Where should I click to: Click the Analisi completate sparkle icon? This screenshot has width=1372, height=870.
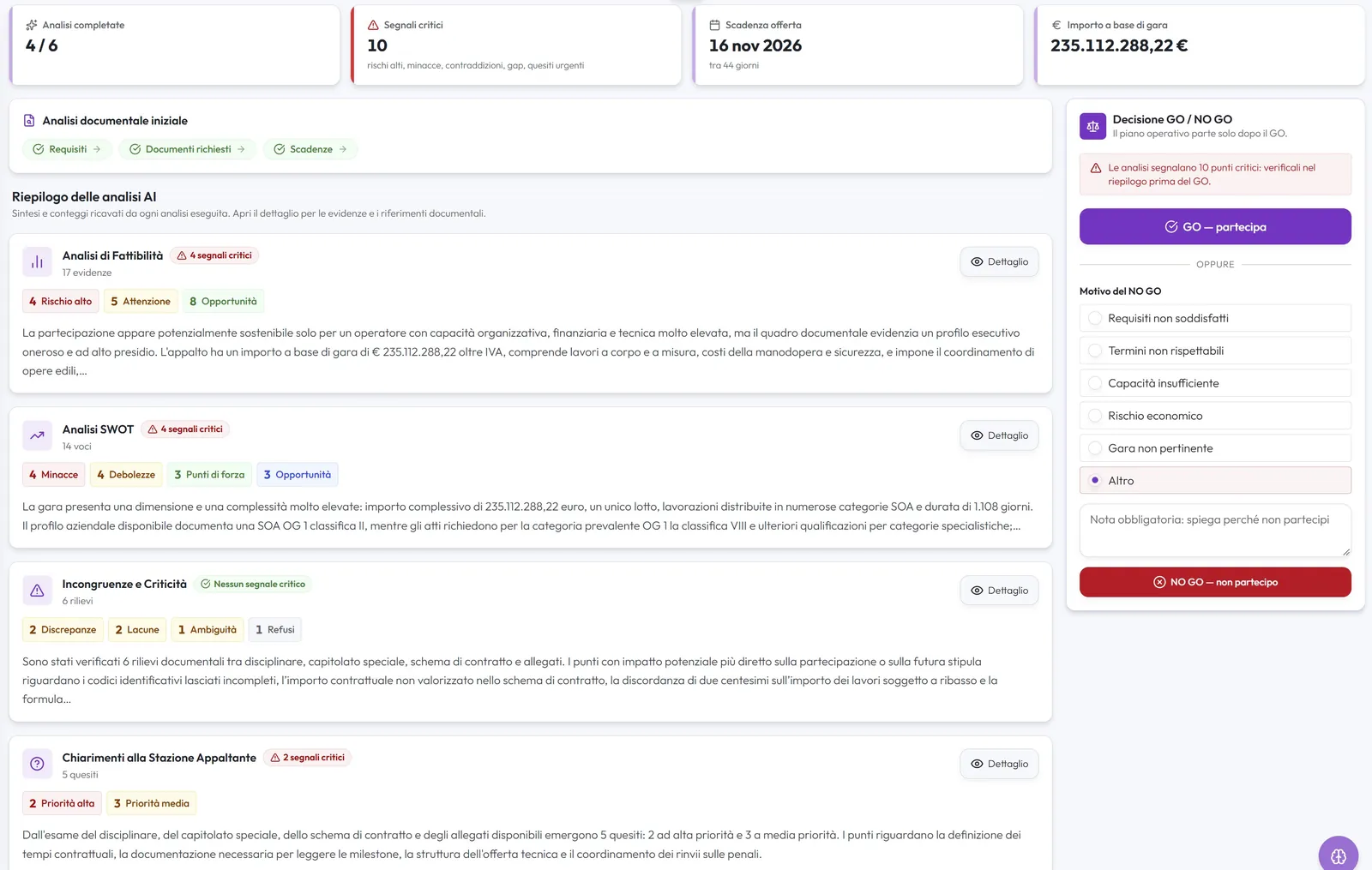point(32,25)
